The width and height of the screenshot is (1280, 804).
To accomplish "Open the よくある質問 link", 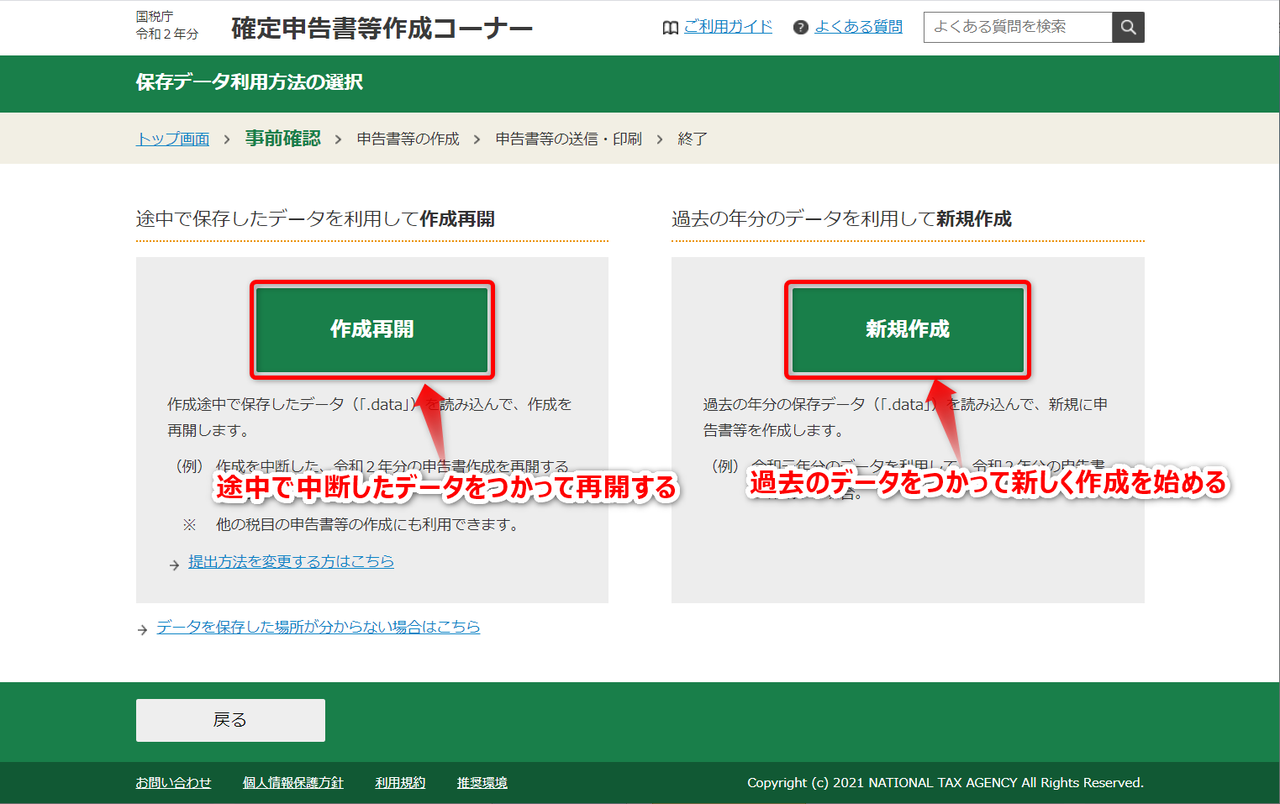I will 858,27.
